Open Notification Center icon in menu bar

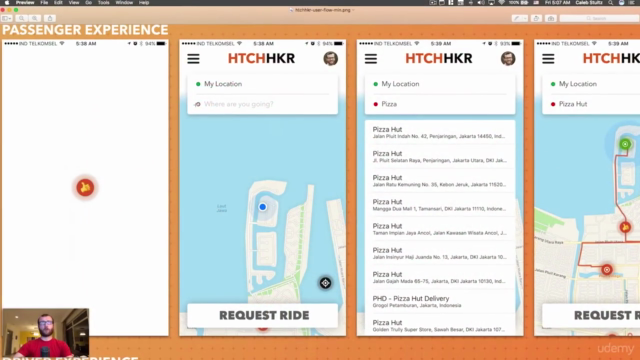(x=632, y=2)
